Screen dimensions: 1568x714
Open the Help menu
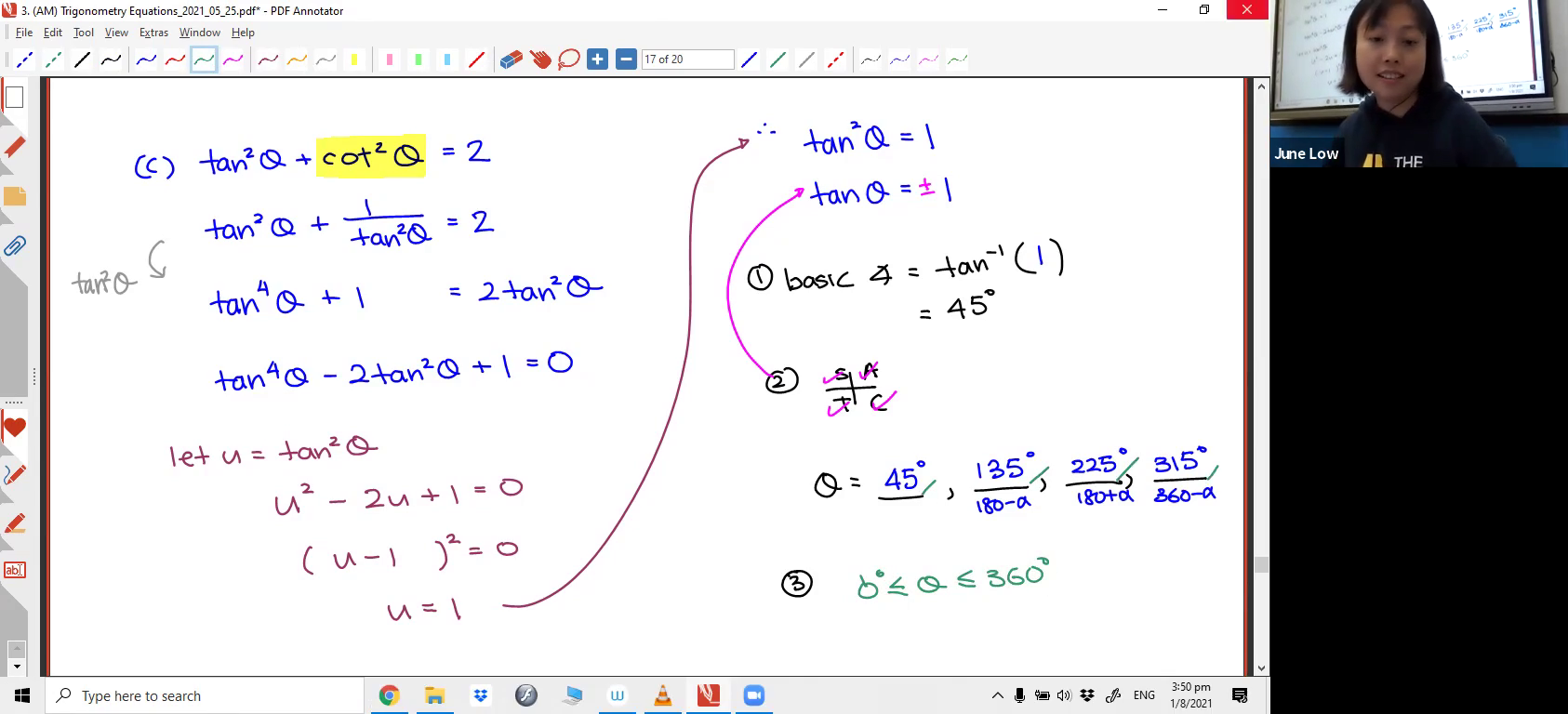(243, 33)
